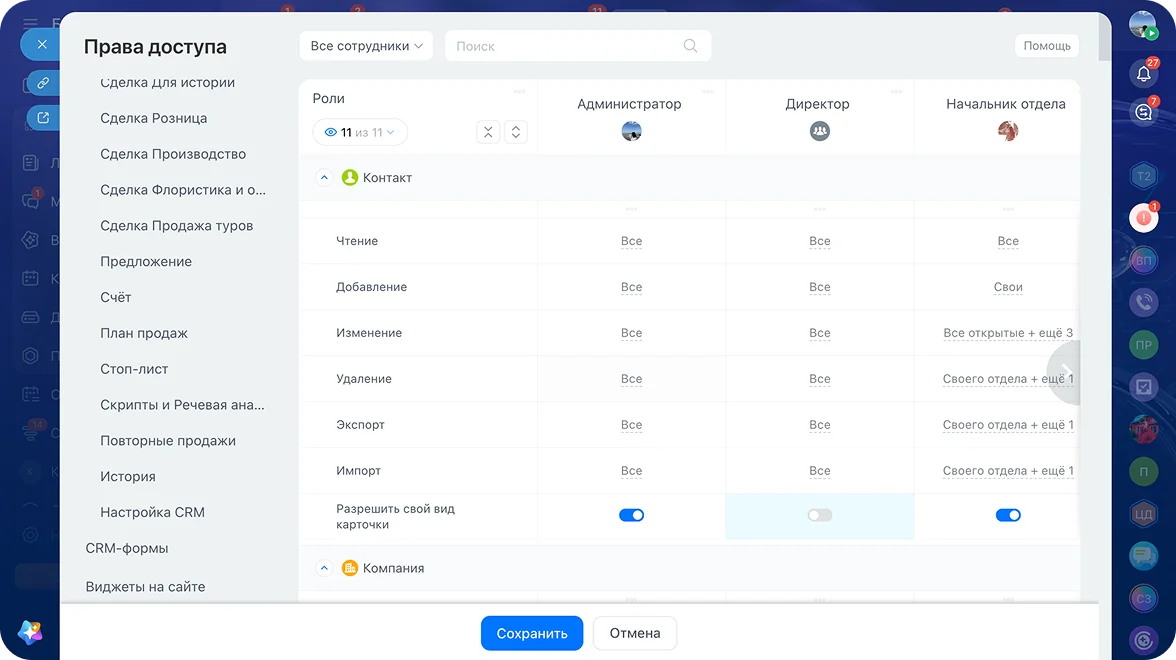Expand all sections with the arrows-outward icon

(516, 132)
